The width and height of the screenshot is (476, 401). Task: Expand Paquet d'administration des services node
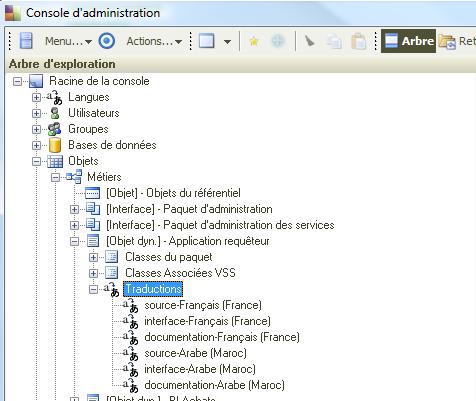point(74,225)
